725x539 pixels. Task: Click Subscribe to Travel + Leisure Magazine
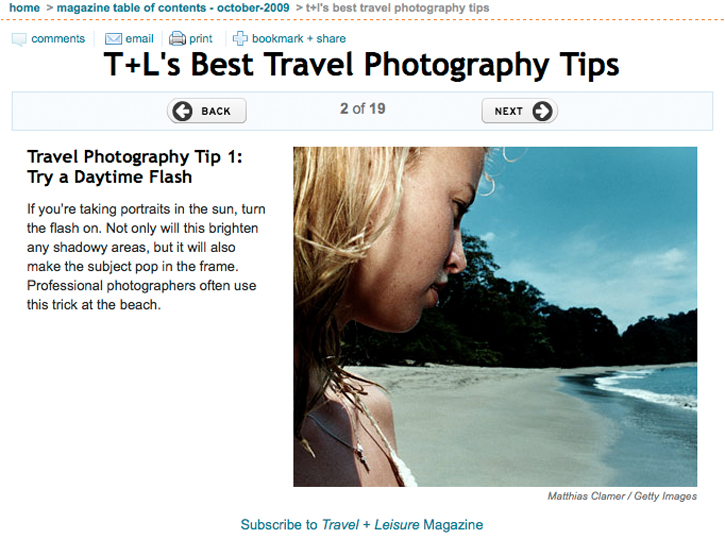tap(362, 525)
